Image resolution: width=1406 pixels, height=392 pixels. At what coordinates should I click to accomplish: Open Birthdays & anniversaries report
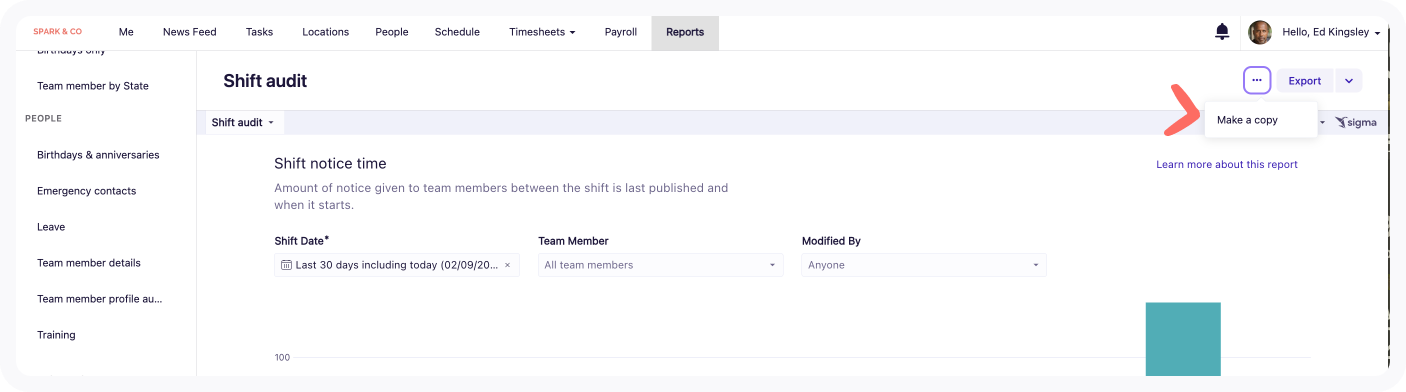click(98, 155)
